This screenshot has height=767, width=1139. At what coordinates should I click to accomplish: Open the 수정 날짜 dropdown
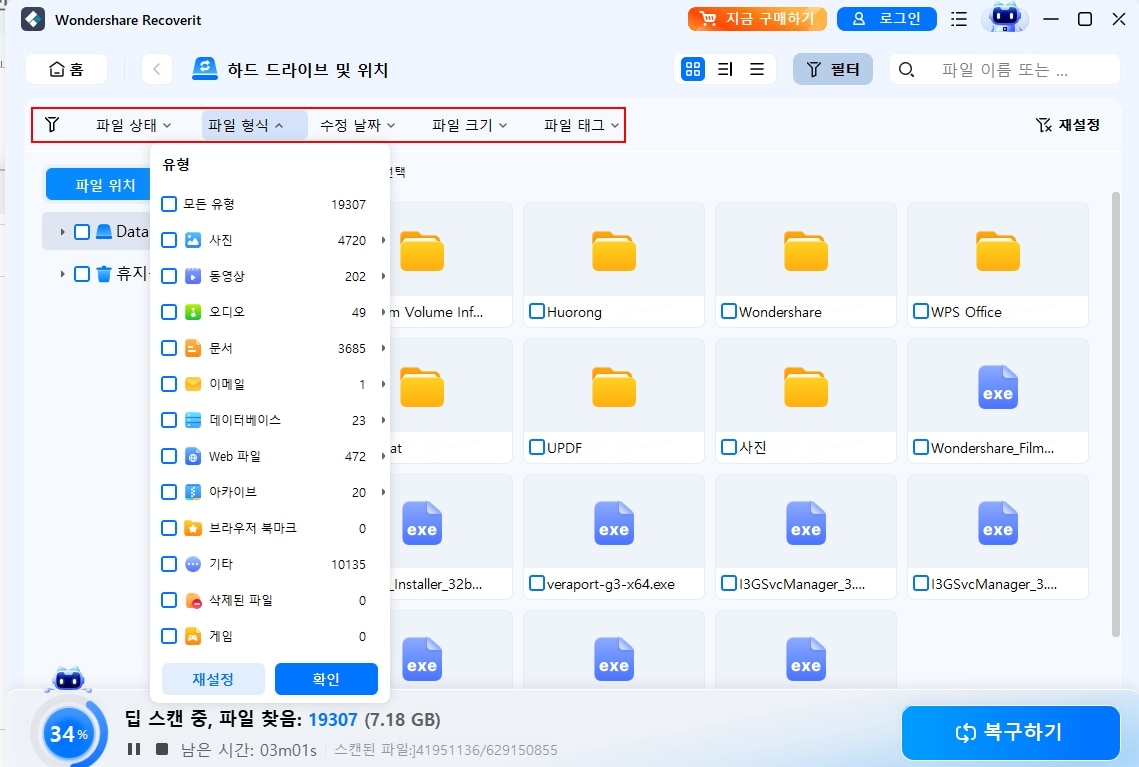coord(357,125)
